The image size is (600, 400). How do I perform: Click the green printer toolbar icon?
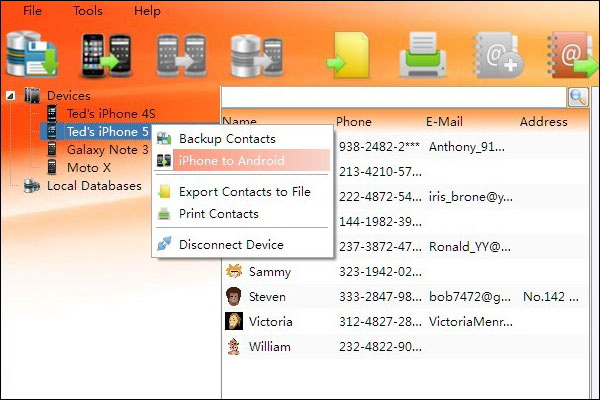pyautogui.click(x=423, y=55)
